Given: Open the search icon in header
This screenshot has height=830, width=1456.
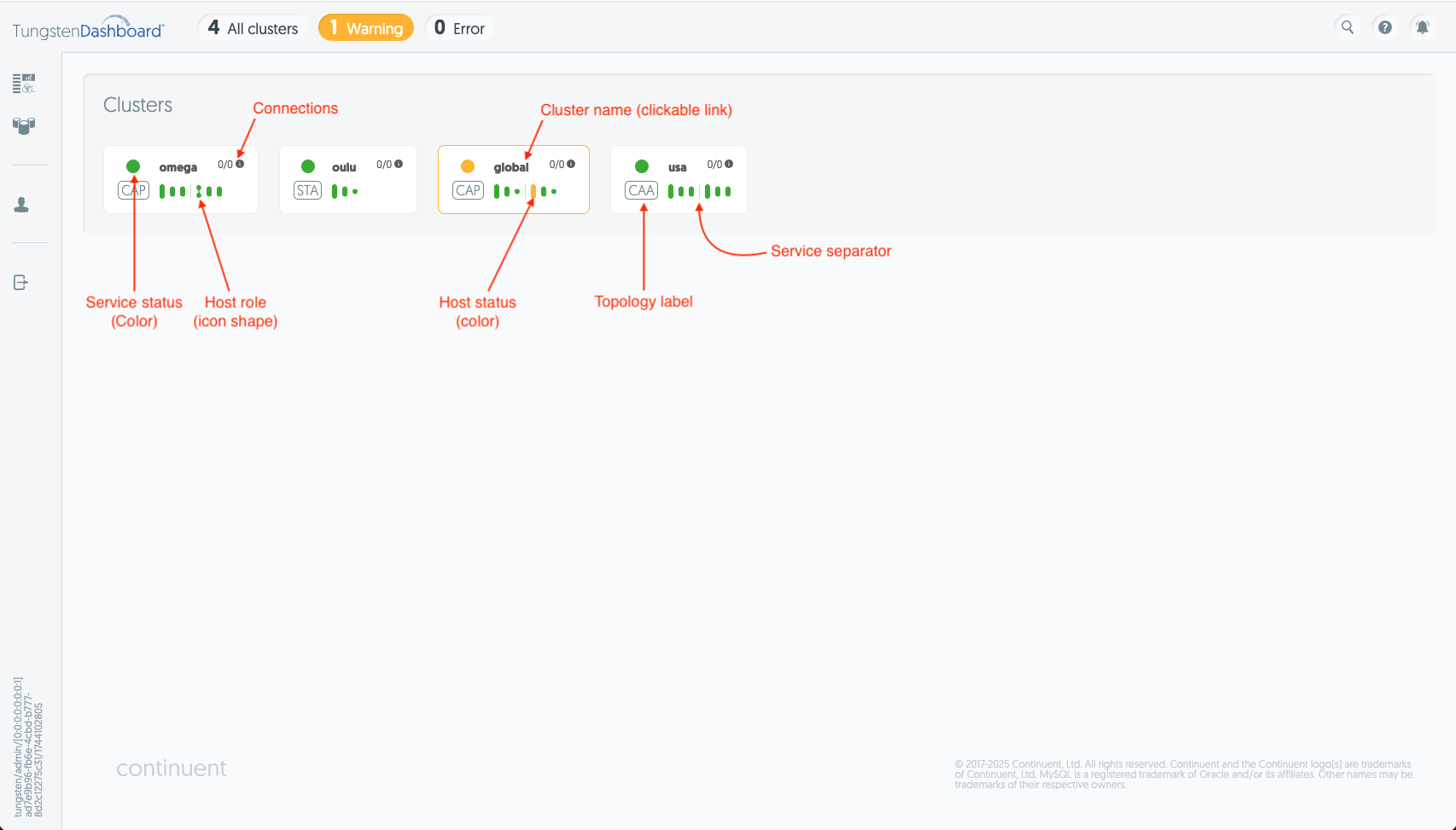Looking at the screenshot, I should point(1348,27).
